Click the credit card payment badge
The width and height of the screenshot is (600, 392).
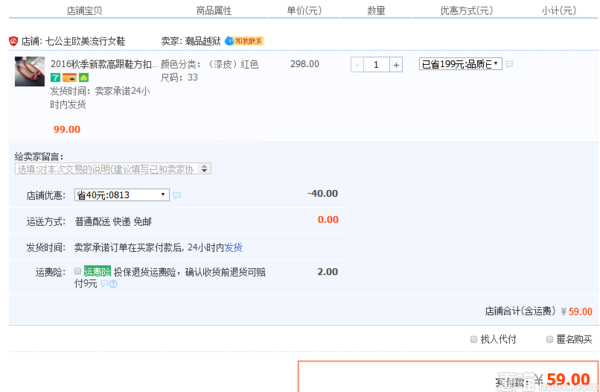70,78
